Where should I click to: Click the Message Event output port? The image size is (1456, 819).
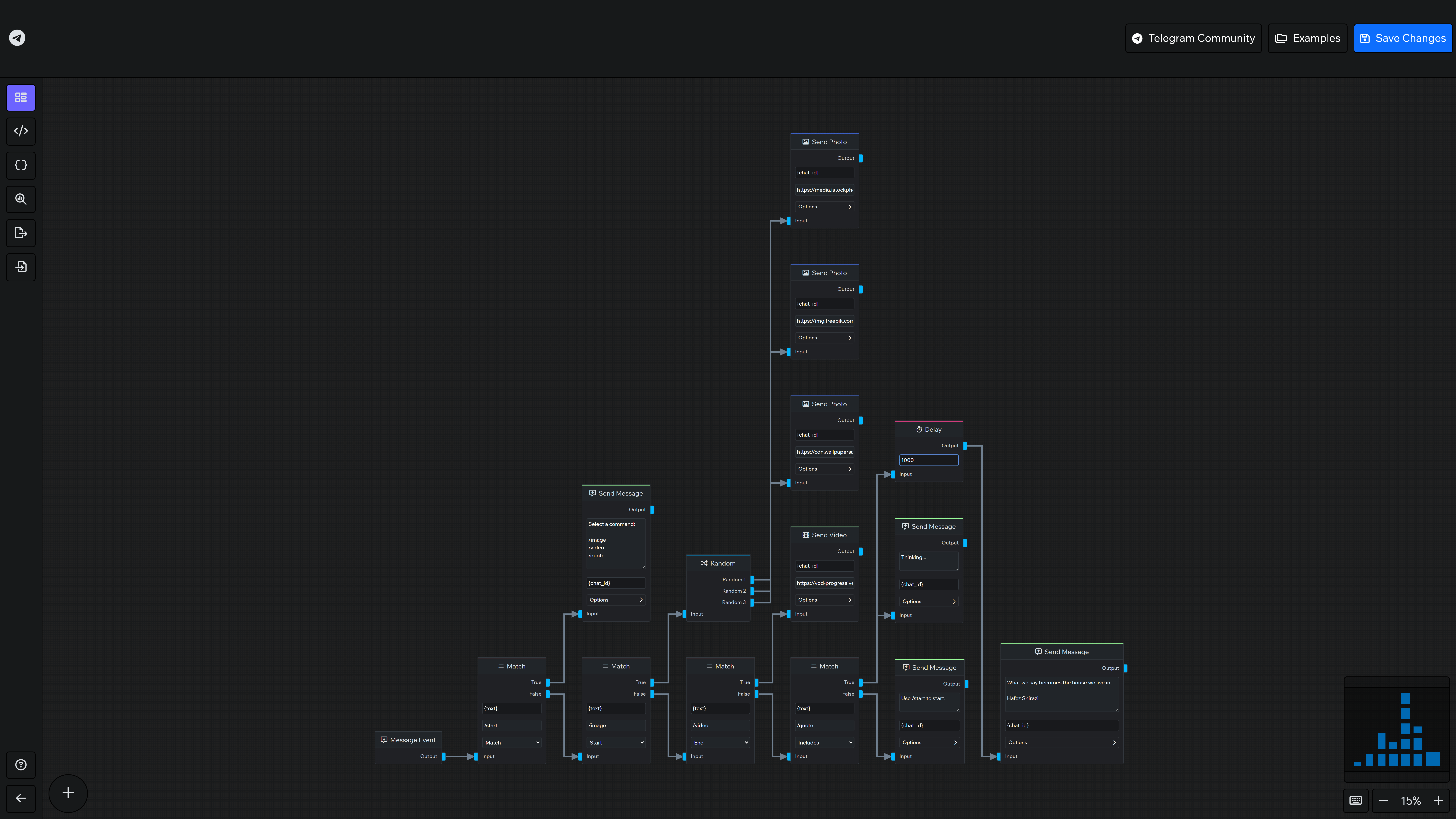click(x=444, y=756)
